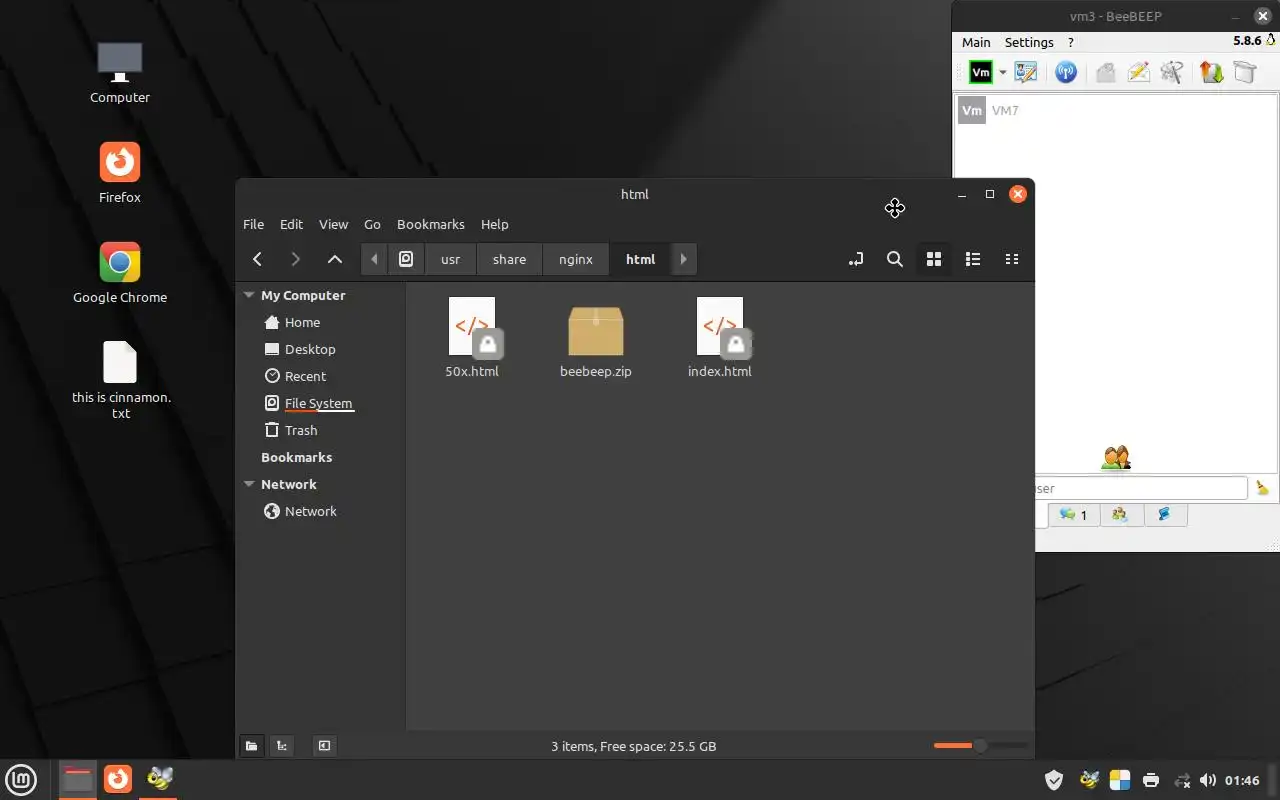Open the Edit menu
Screen dimensions: 1280x800
[x=291, y=224]
